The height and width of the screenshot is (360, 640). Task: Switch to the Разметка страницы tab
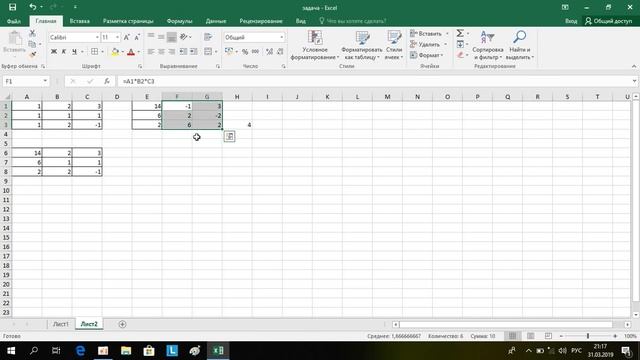[x=128, y=21]
